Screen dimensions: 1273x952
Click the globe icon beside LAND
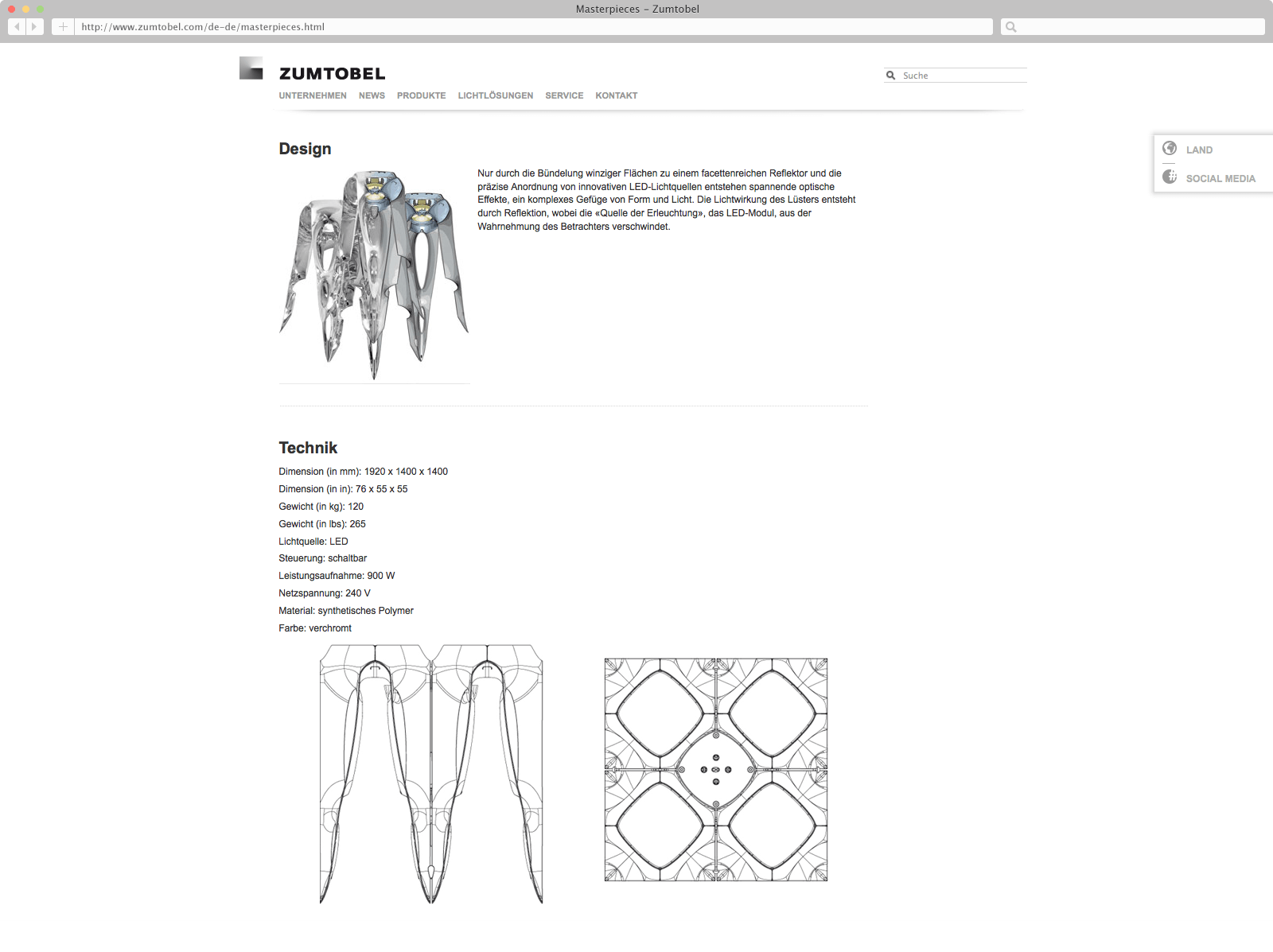[1170, 148]
